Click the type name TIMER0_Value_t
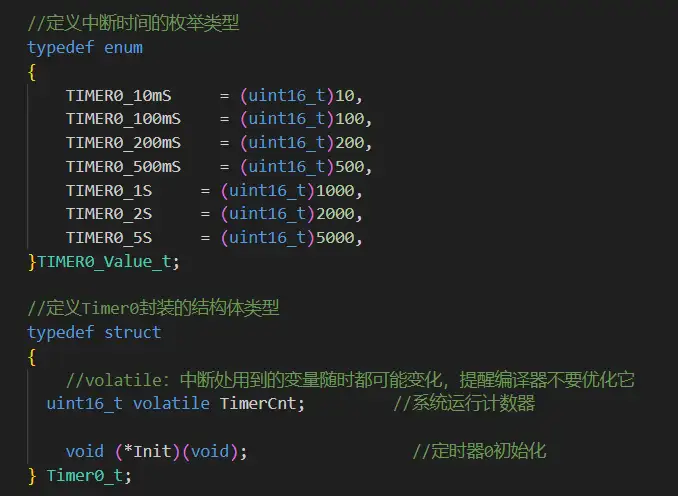Screen dimensions: 678x496 tap(104, 262)
